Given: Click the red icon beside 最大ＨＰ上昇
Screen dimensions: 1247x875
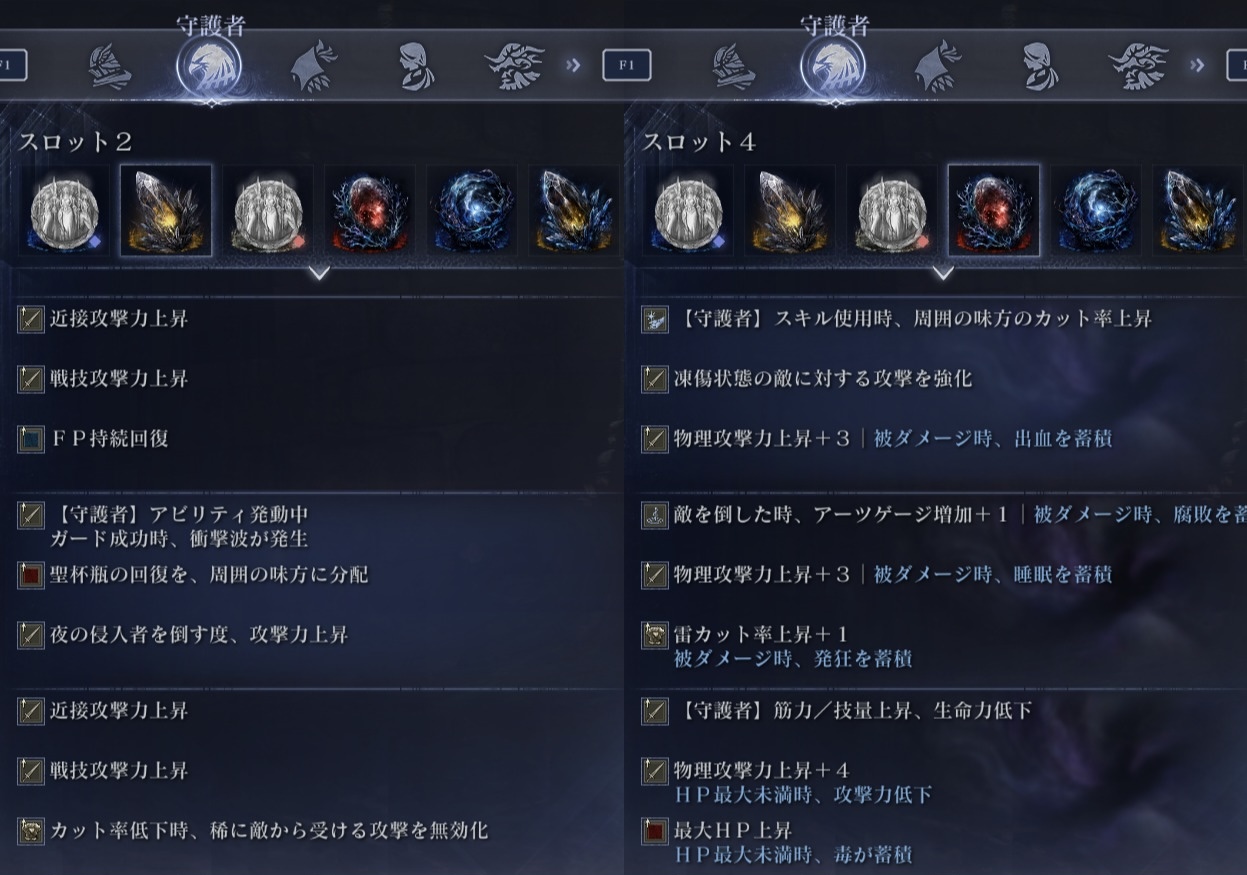Looking at the screenshot, I should (x=655, y=831).
